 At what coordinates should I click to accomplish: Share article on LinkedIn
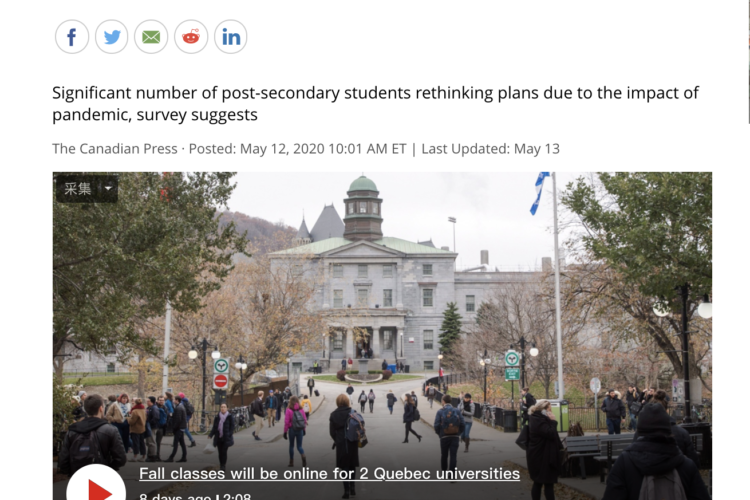click(231, 37)
